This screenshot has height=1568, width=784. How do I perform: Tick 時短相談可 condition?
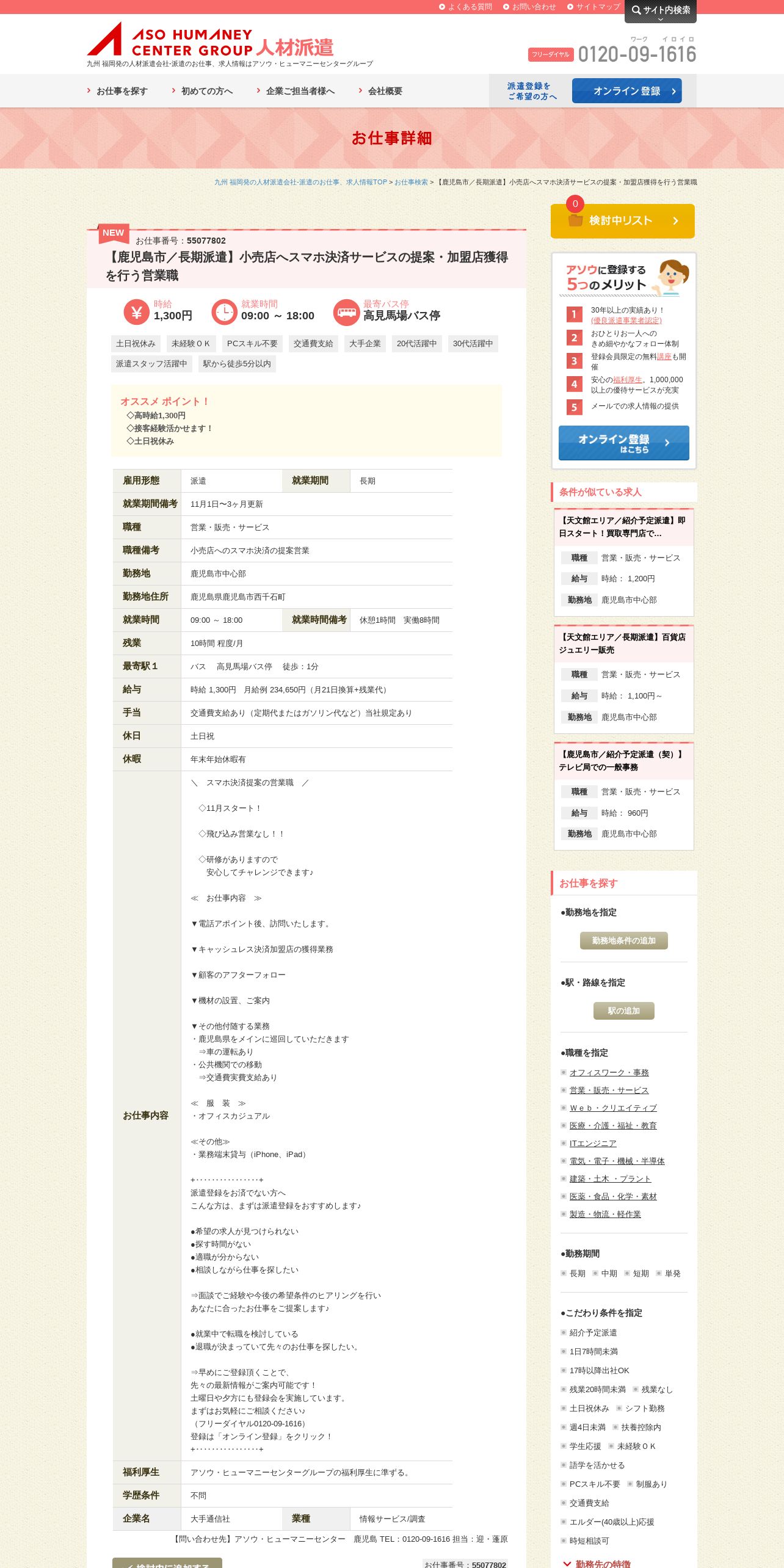[585, 1541]
